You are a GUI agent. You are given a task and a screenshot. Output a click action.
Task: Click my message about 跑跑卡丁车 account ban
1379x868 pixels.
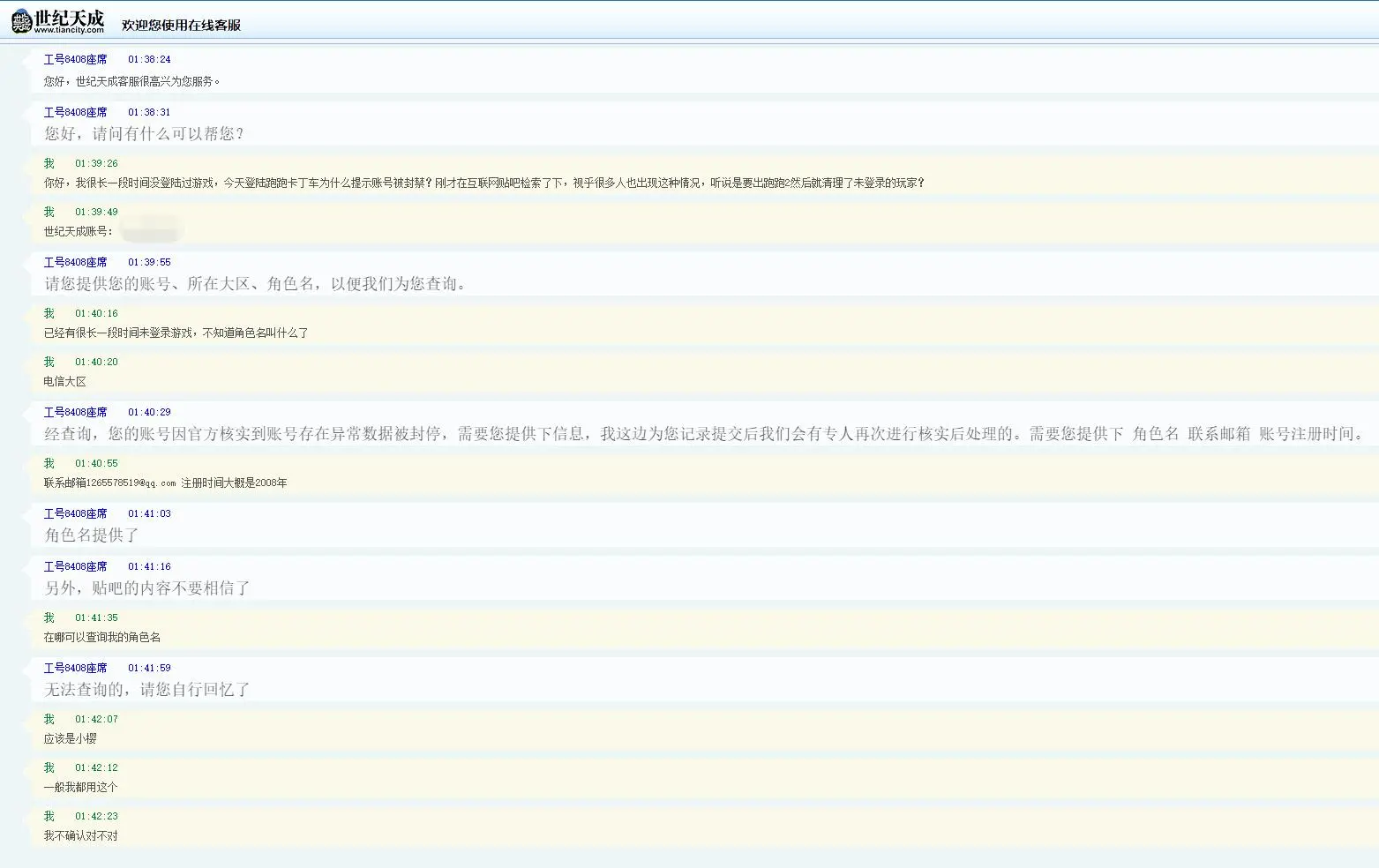click(484, 183)
